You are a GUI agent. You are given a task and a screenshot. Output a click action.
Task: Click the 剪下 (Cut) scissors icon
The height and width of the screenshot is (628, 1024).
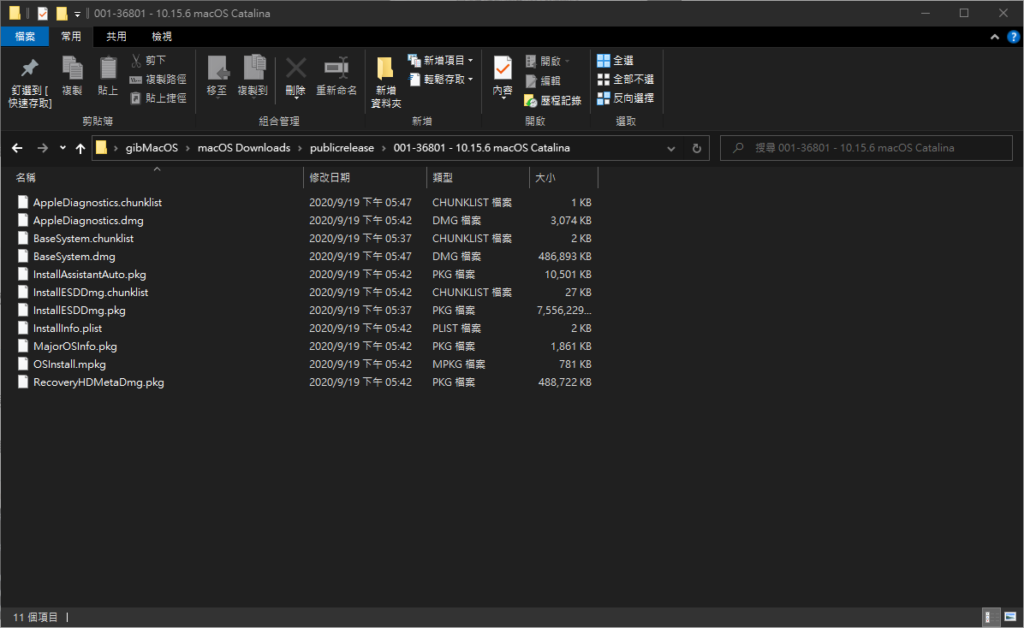(137, 60)
